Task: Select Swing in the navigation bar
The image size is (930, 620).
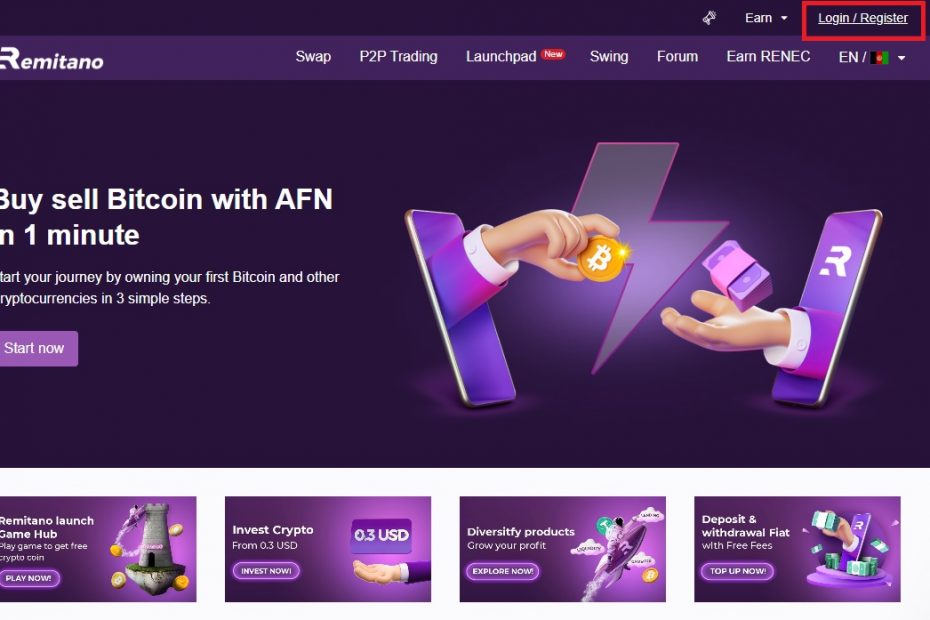Action: pos(609,56)
